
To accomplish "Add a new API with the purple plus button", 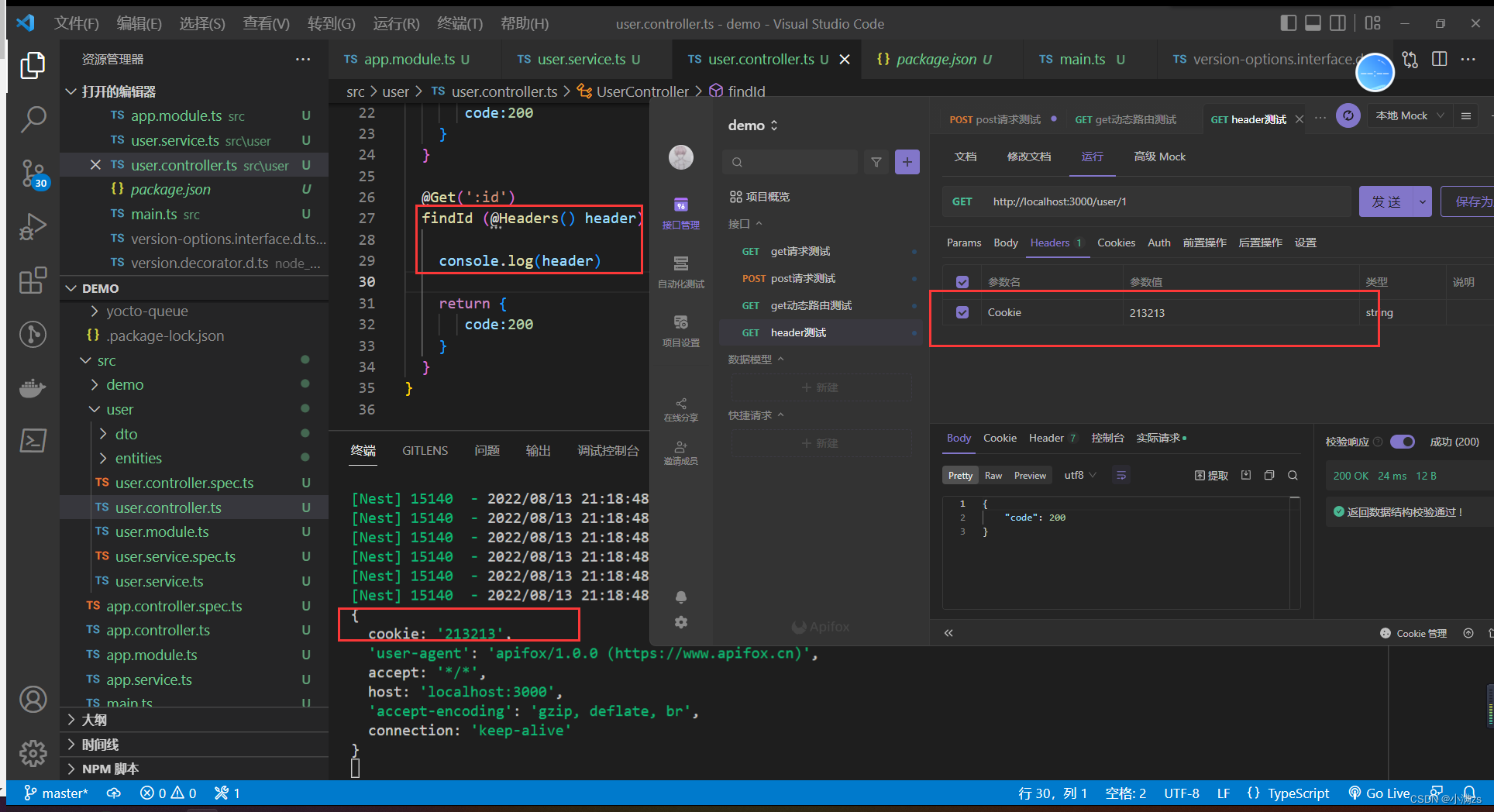I will click(907, 162).
